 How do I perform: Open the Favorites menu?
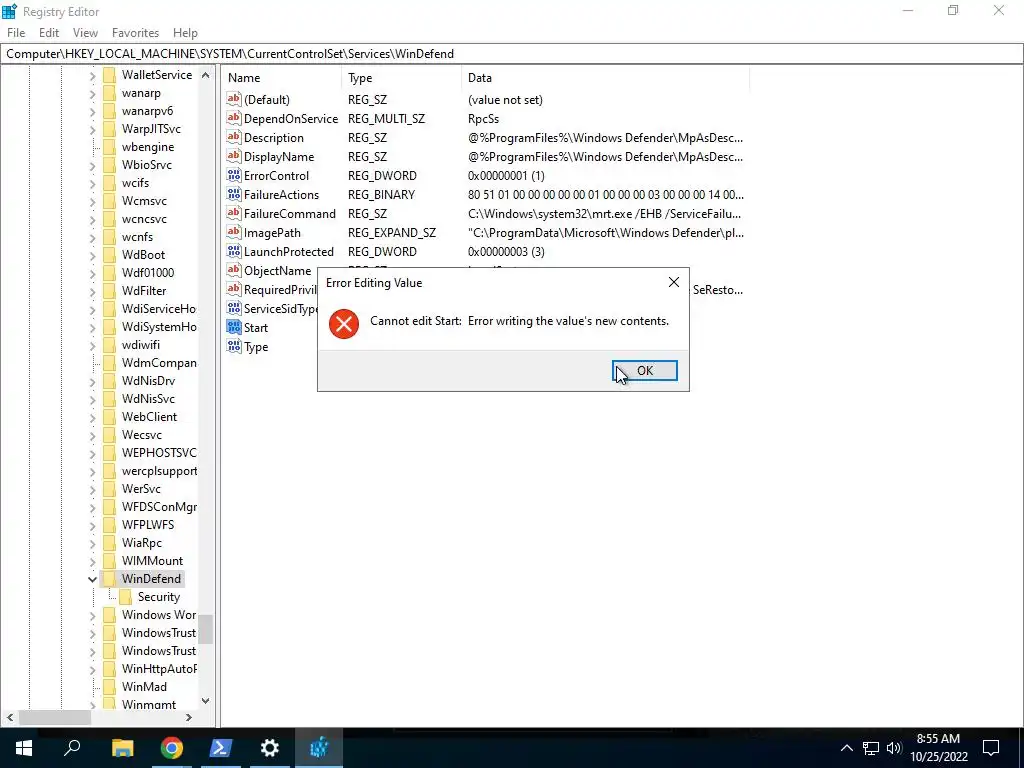tap(135, 33)
